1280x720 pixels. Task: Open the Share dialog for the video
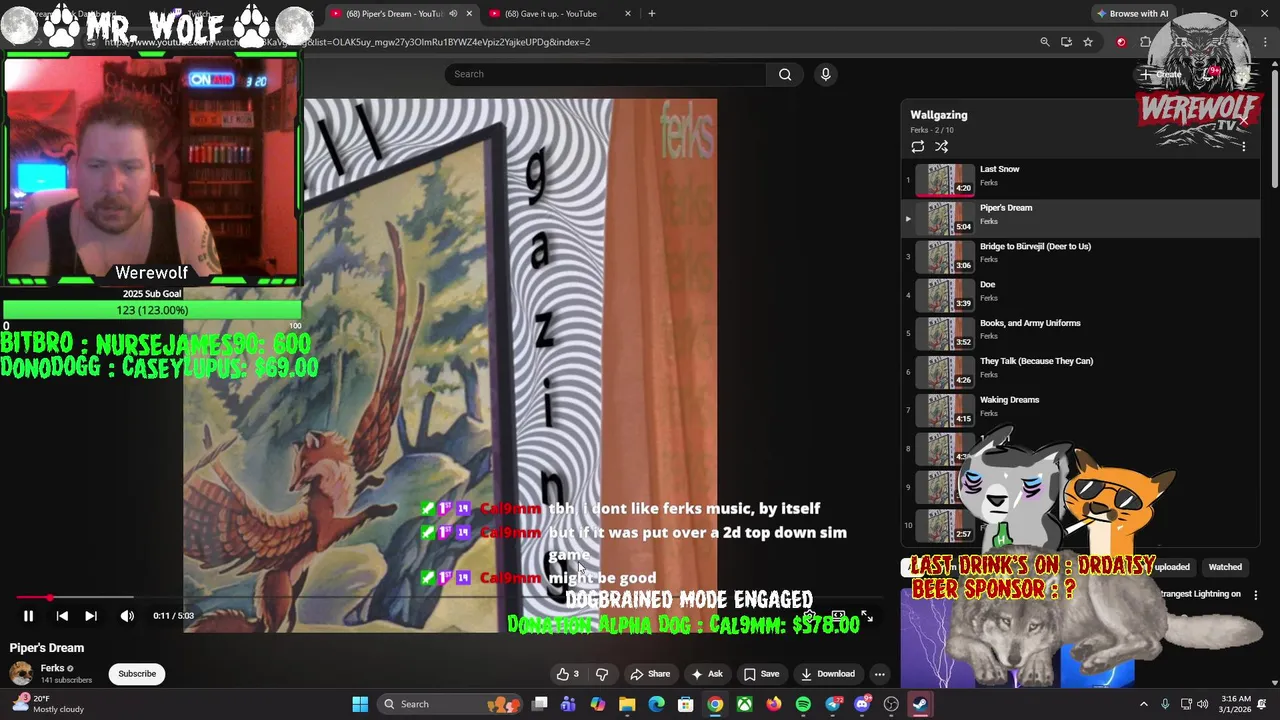point(649,674)
